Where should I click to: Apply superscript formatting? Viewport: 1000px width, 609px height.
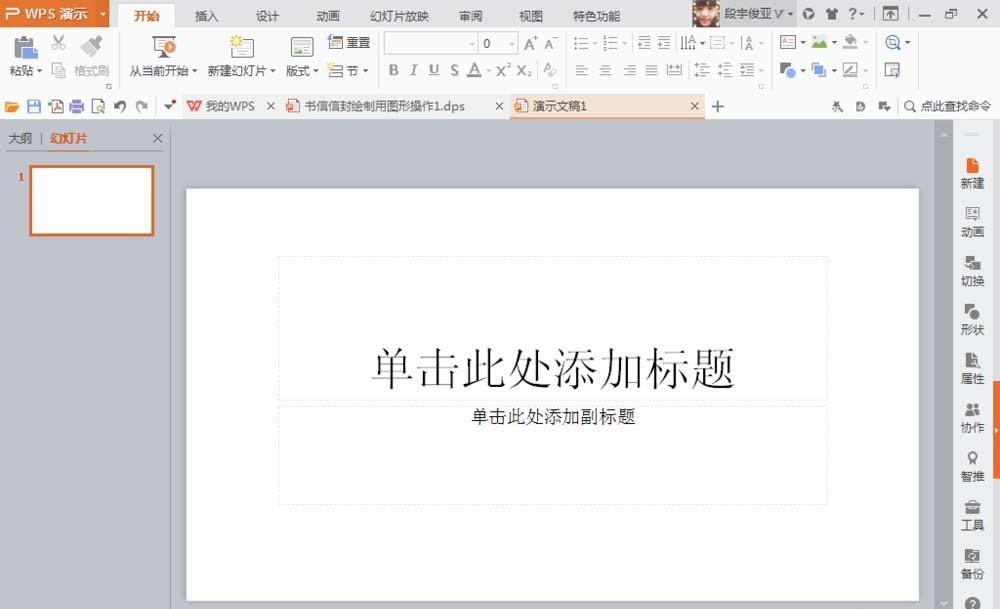pyautogui.click(x=504, y=70)
